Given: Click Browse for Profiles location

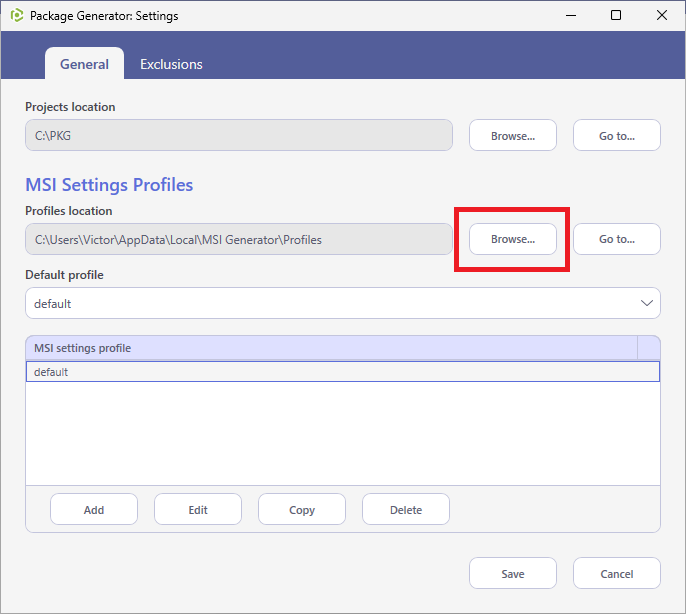Looking at the screenshot, I should [513, 239].
